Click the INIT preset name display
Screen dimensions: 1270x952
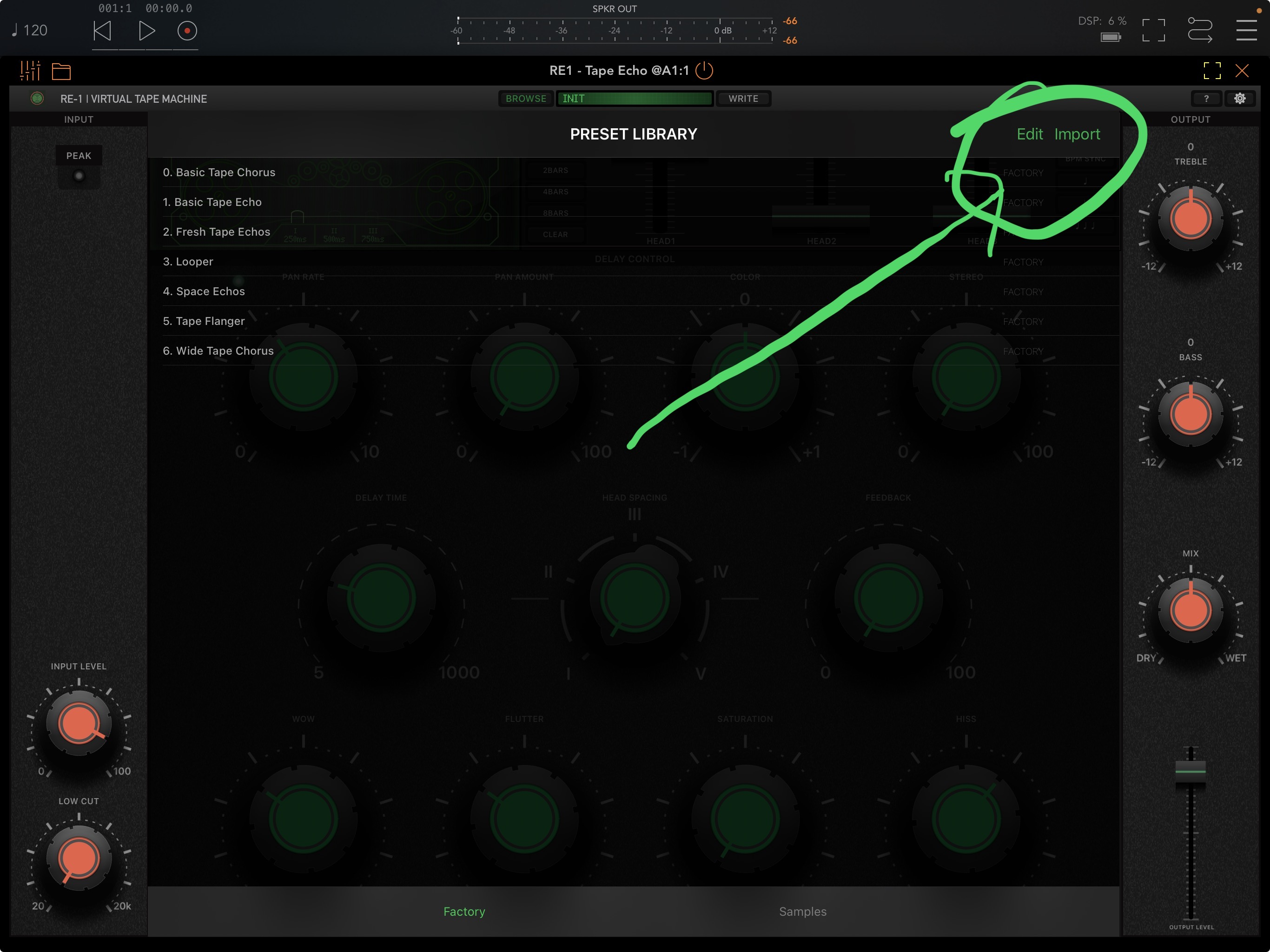coord(635,99)
